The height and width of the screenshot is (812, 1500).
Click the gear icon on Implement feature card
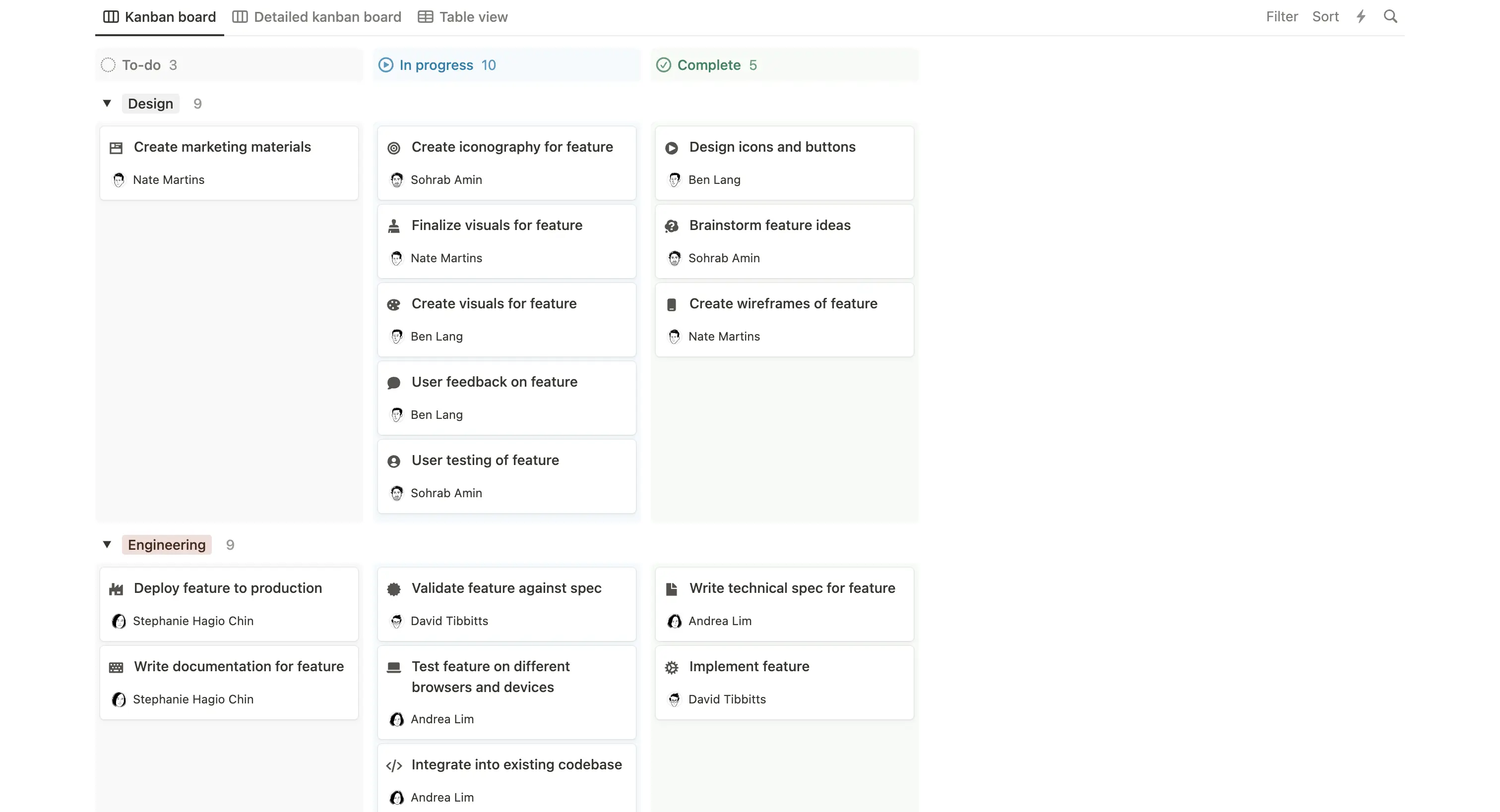click(x=672, y=667)
